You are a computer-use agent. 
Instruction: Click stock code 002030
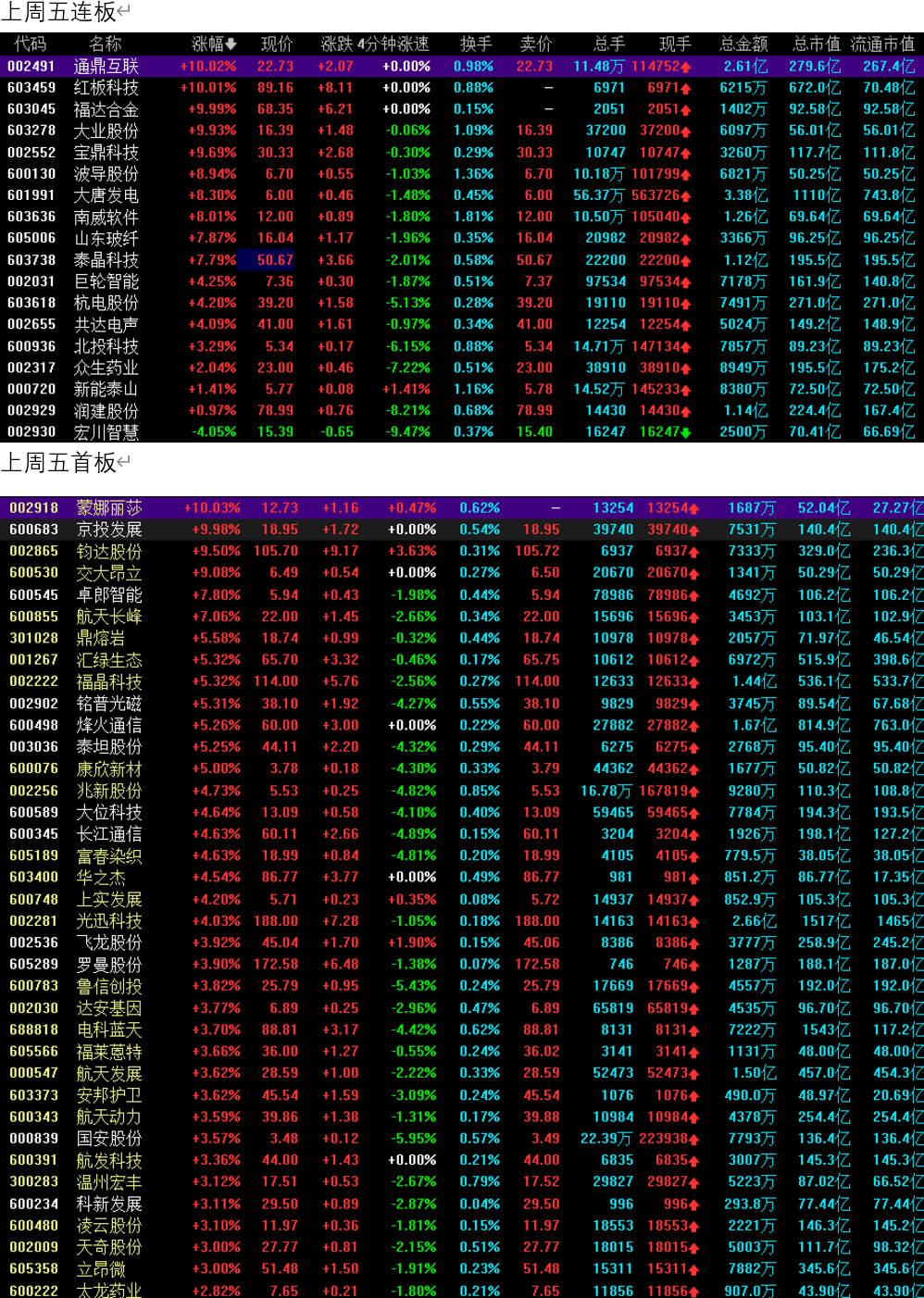point(33,1008)
